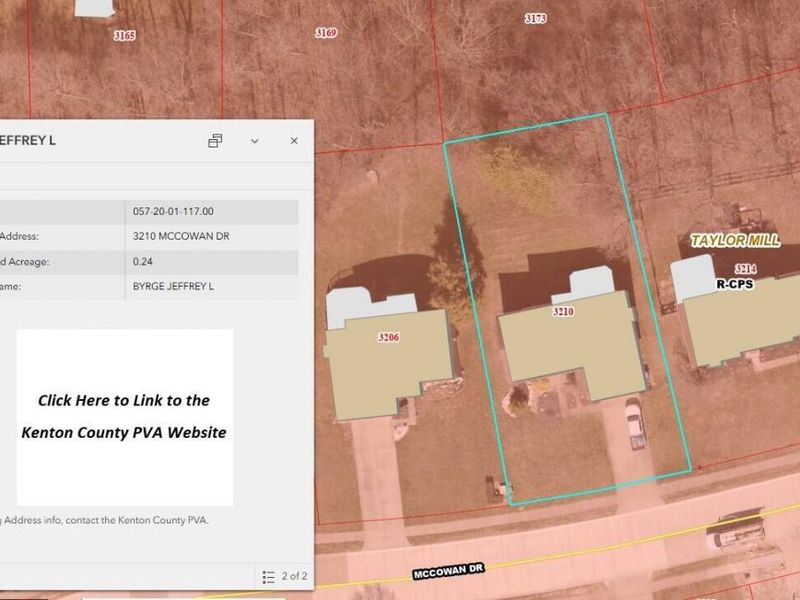The width and height of the screenshot is (800, 600).
Task: Click the popup title header text
Action: click(x=28, y=141)
